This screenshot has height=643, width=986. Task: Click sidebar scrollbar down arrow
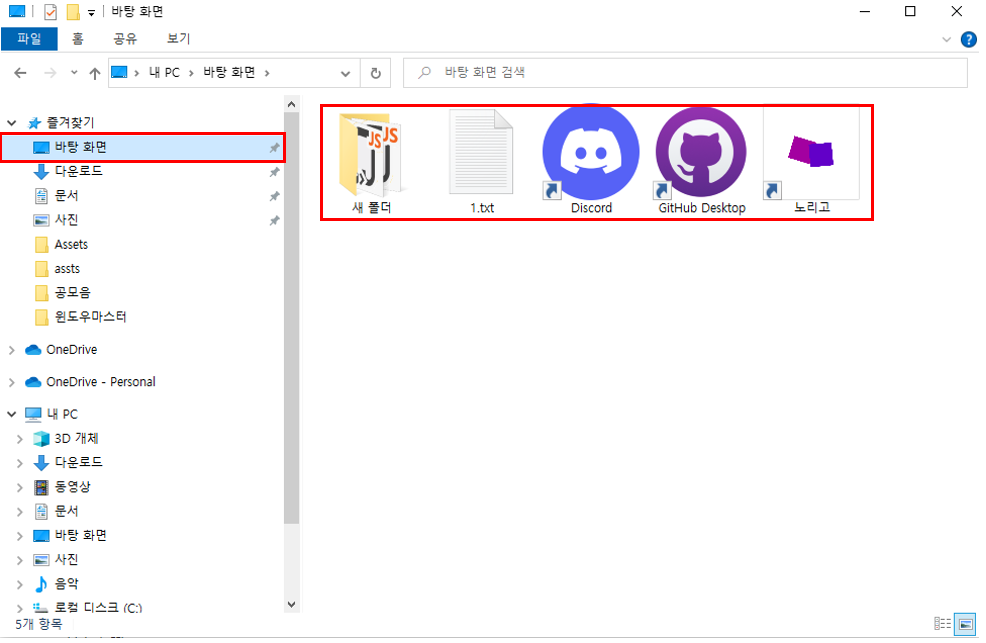(291, 605)
